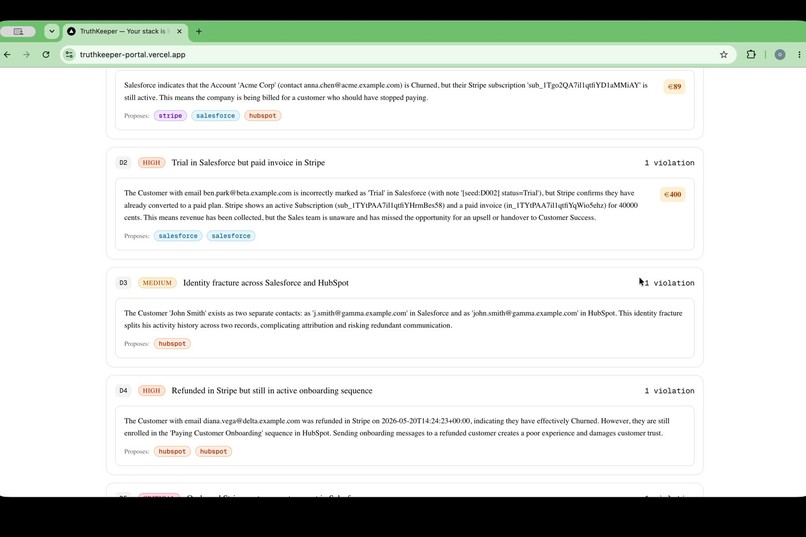Image resolution: width=806 pixels, height=537 pixels.
Task: Click the salesforce tag in Acme Corp card
Action: 215,116
